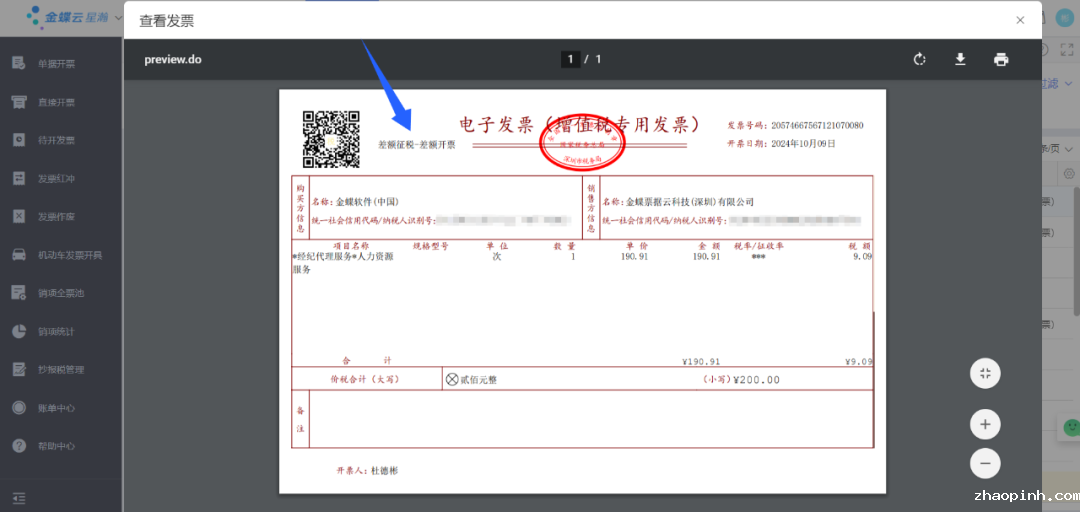1080x512 pixels.
Task: Open 机动车发票开具 in sidebar
Action: pos(70,255)
